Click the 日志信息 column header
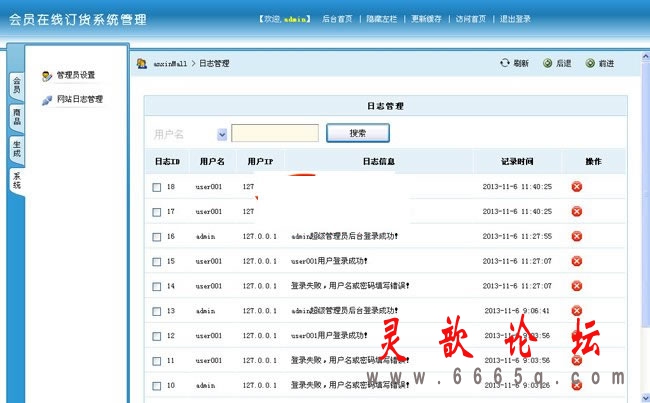This screenshot has width=650, height=403. pos(378,162)
